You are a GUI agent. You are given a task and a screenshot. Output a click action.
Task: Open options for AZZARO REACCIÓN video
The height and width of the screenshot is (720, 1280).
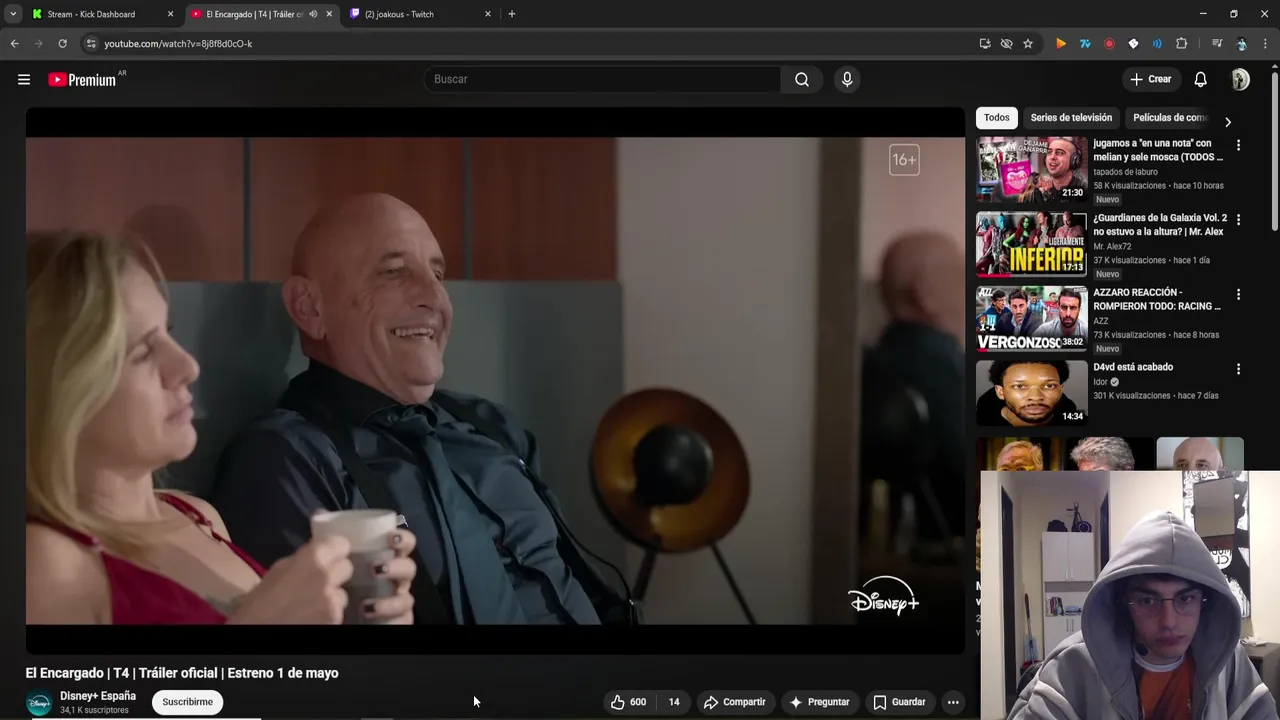(1238, 295)
